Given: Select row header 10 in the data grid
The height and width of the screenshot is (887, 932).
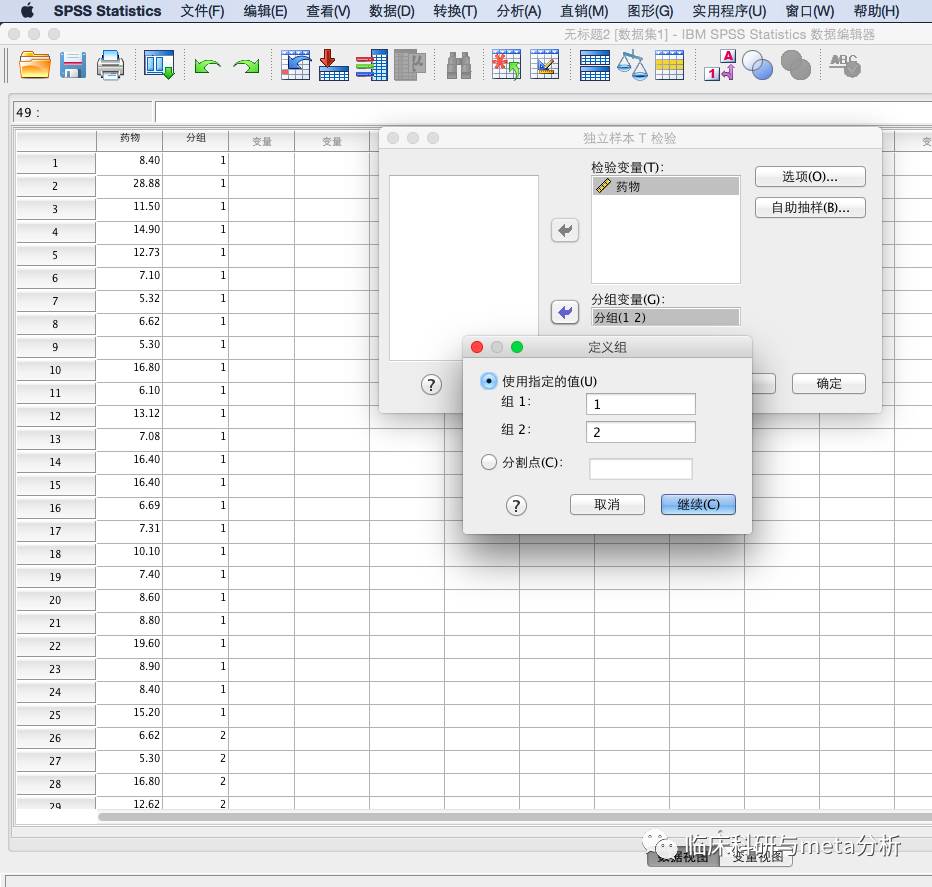Looking at the screenshot, I should point(56,370).
